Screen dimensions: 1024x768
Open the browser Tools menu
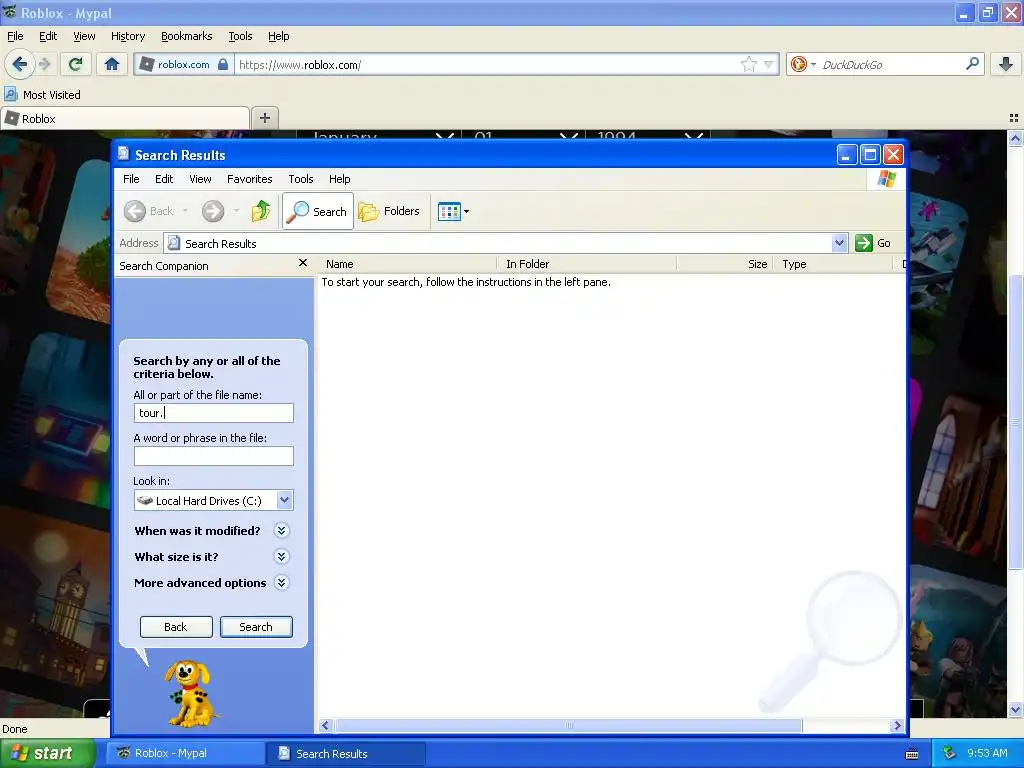pyautogui.click(x=240, y=37)
